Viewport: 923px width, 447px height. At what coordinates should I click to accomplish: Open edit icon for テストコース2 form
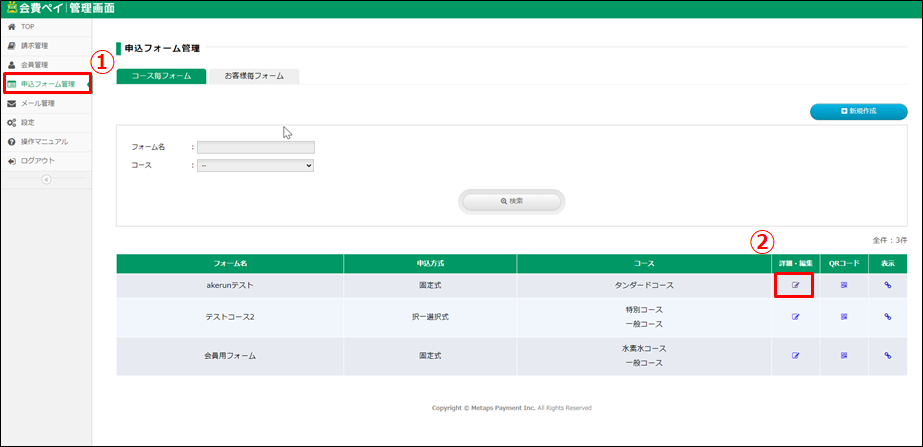[x=796, y=317]
